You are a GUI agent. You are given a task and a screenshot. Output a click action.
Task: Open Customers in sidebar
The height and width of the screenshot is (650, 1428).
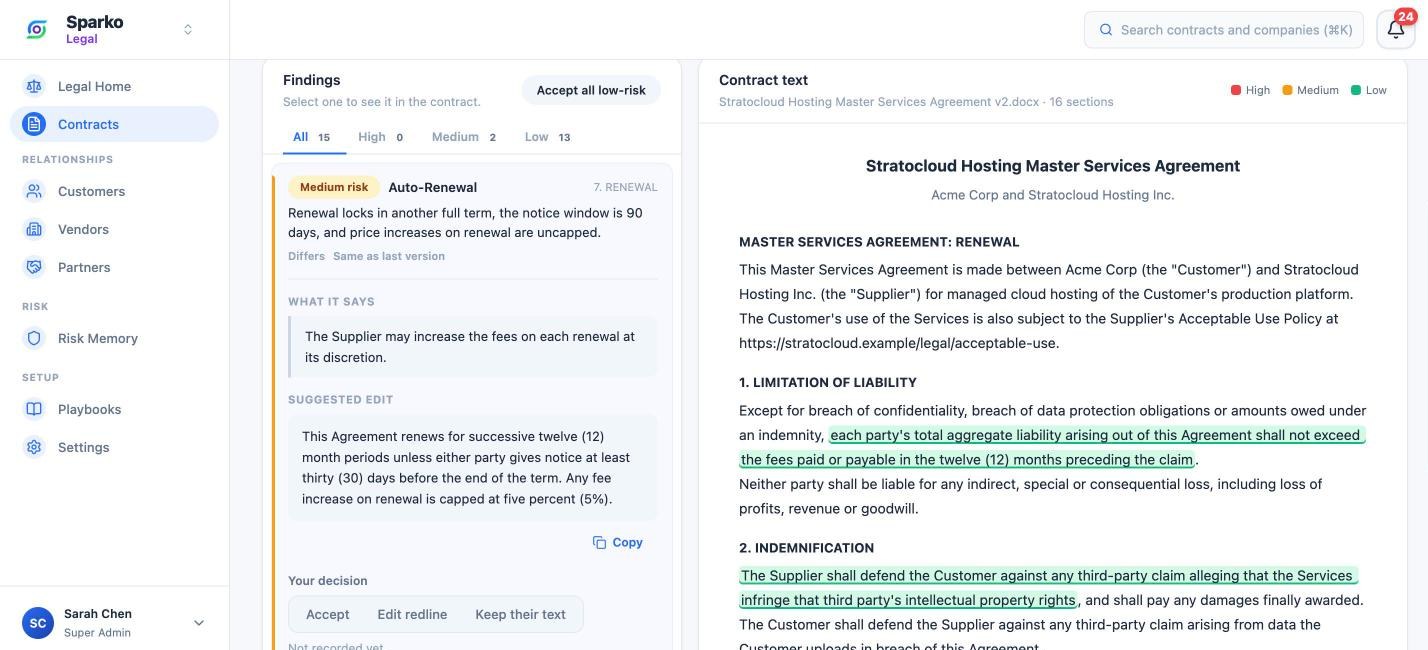(114, 191)
